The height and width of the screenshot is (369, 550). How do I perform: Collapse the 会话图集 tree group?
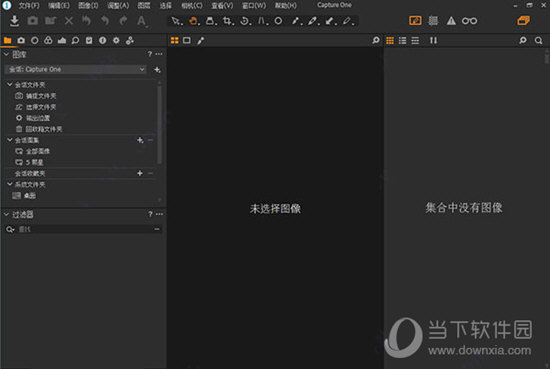pyautogui.click(x=10, y=140)
